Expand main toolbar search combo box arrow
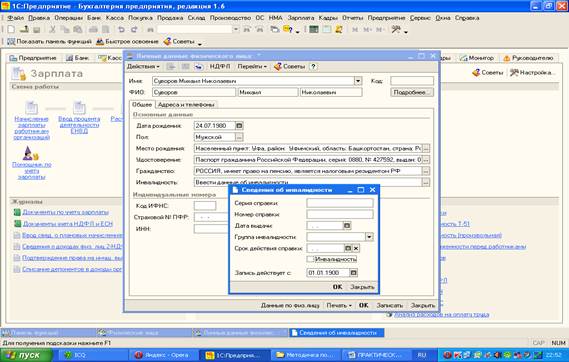 click(236, 30)
